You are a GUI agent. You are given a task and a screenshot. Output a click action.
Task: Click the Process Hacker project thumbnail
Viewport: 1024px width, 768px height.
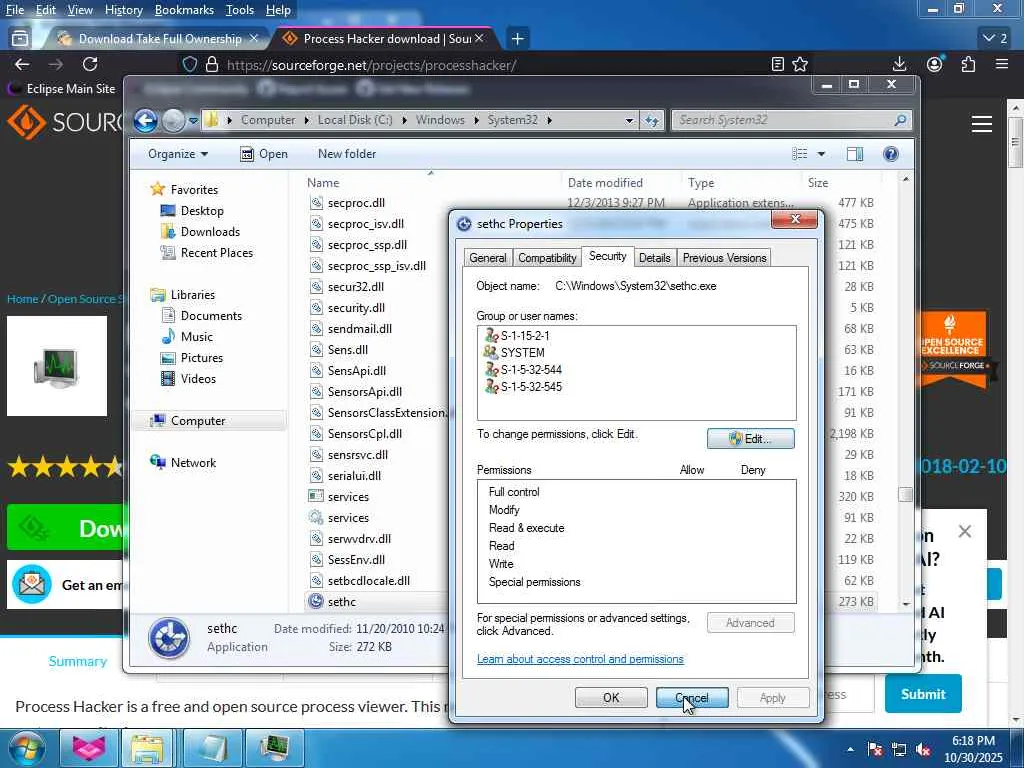tap(57, 366)
